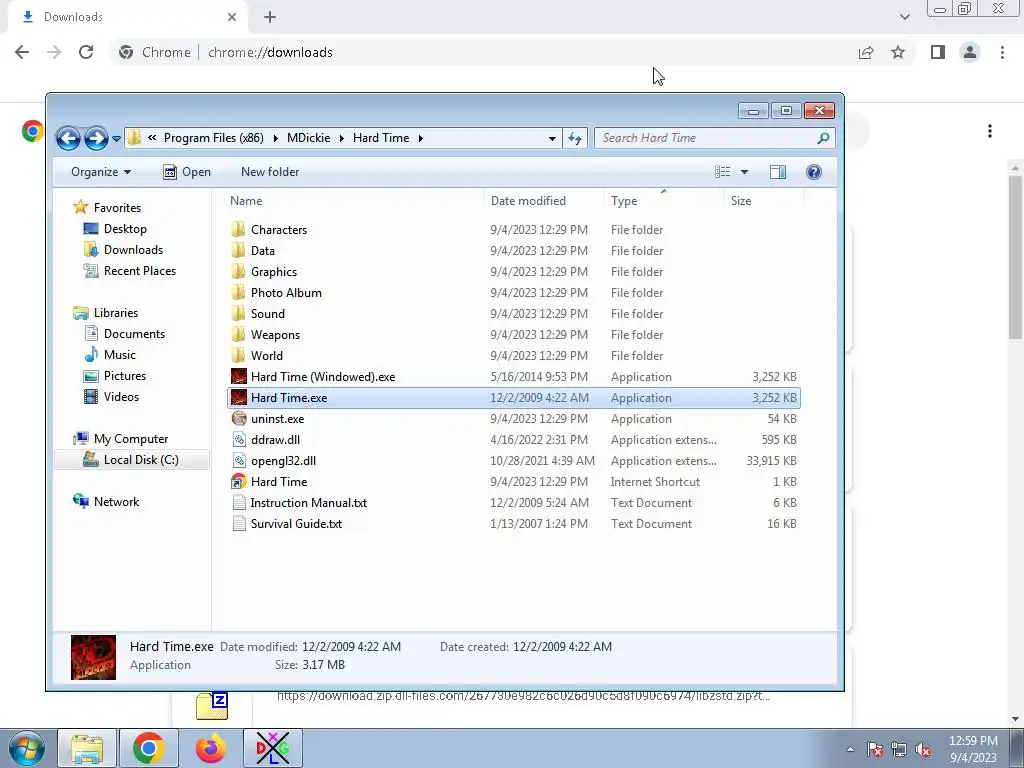Screen dimensions: 1024x768
Task: Open a new Chrome tab
Action: [270, 17]
